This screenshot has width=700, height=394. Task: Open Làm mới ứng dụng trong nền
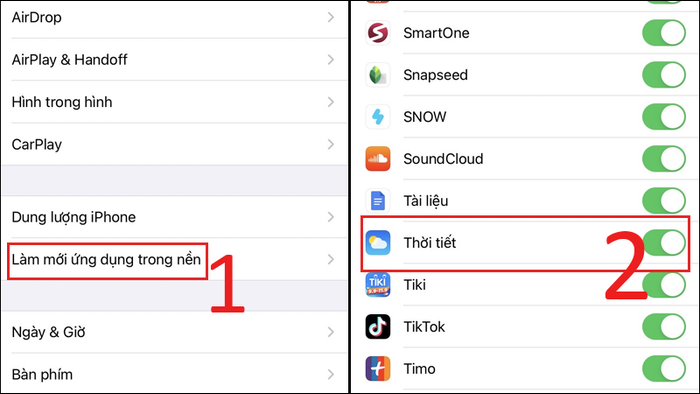tap(174, 259)
